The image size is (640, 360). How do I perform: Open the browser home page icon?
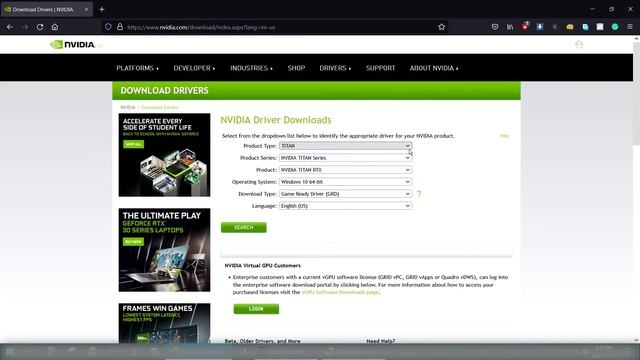[55, 27]
